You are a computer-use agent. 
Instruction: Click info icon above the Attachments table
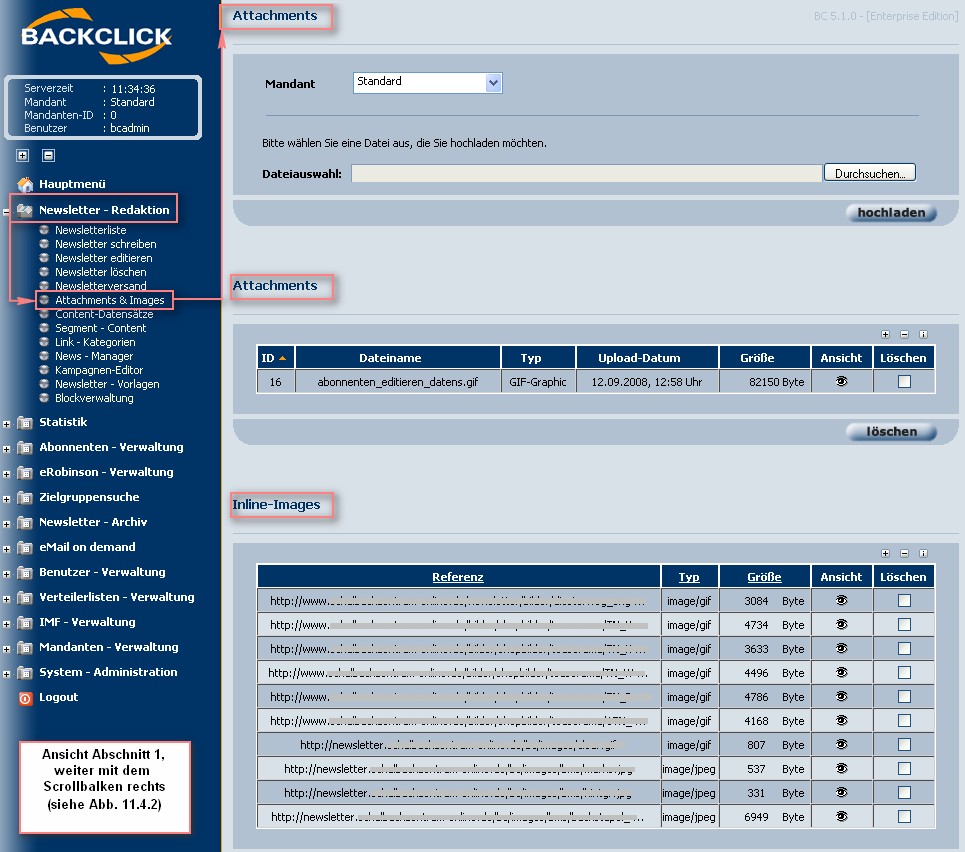(x=923, y=334)
